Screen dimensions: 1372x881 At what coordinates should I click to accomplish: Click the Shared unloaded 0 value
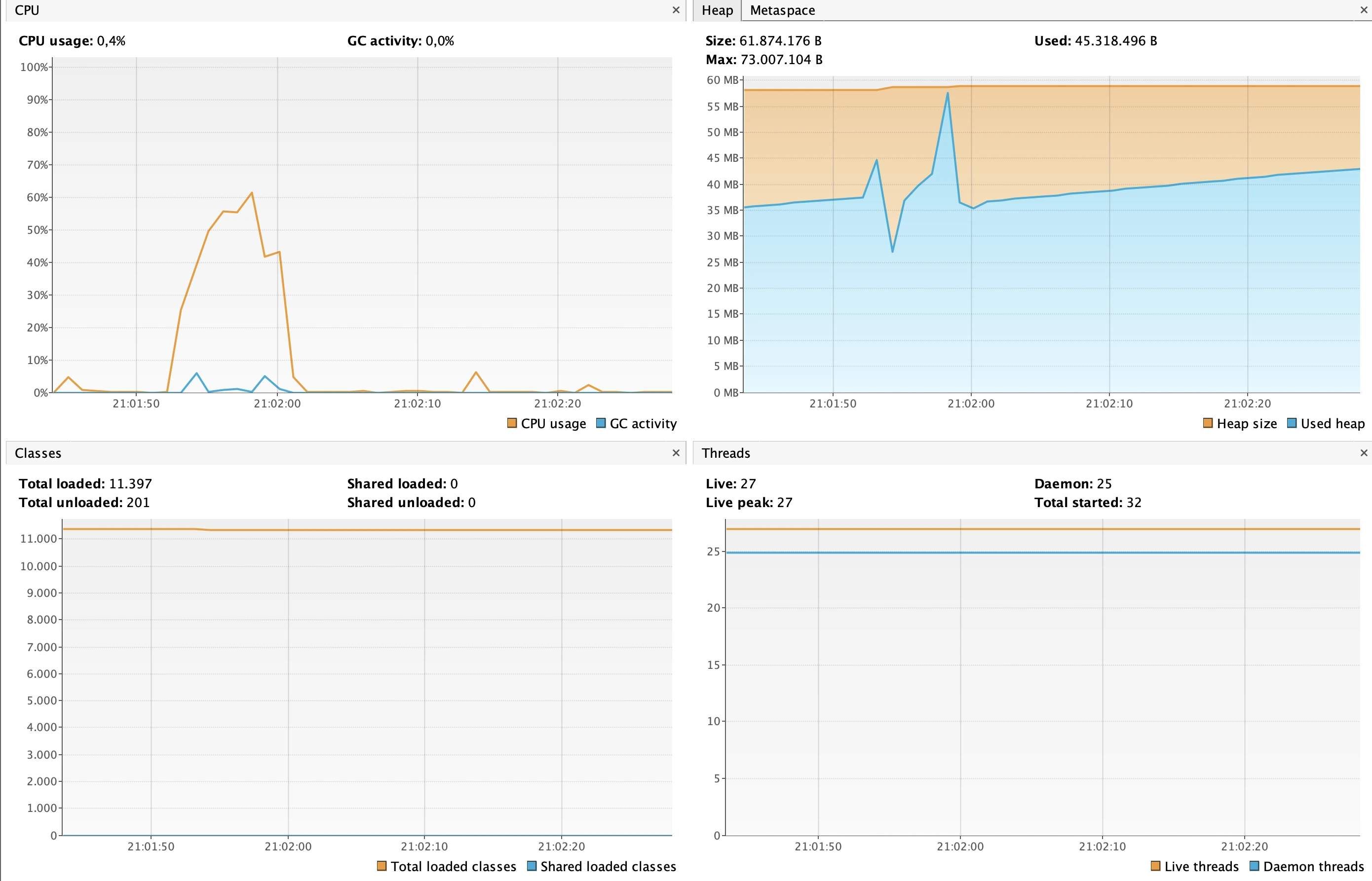(x=472, y=502)
